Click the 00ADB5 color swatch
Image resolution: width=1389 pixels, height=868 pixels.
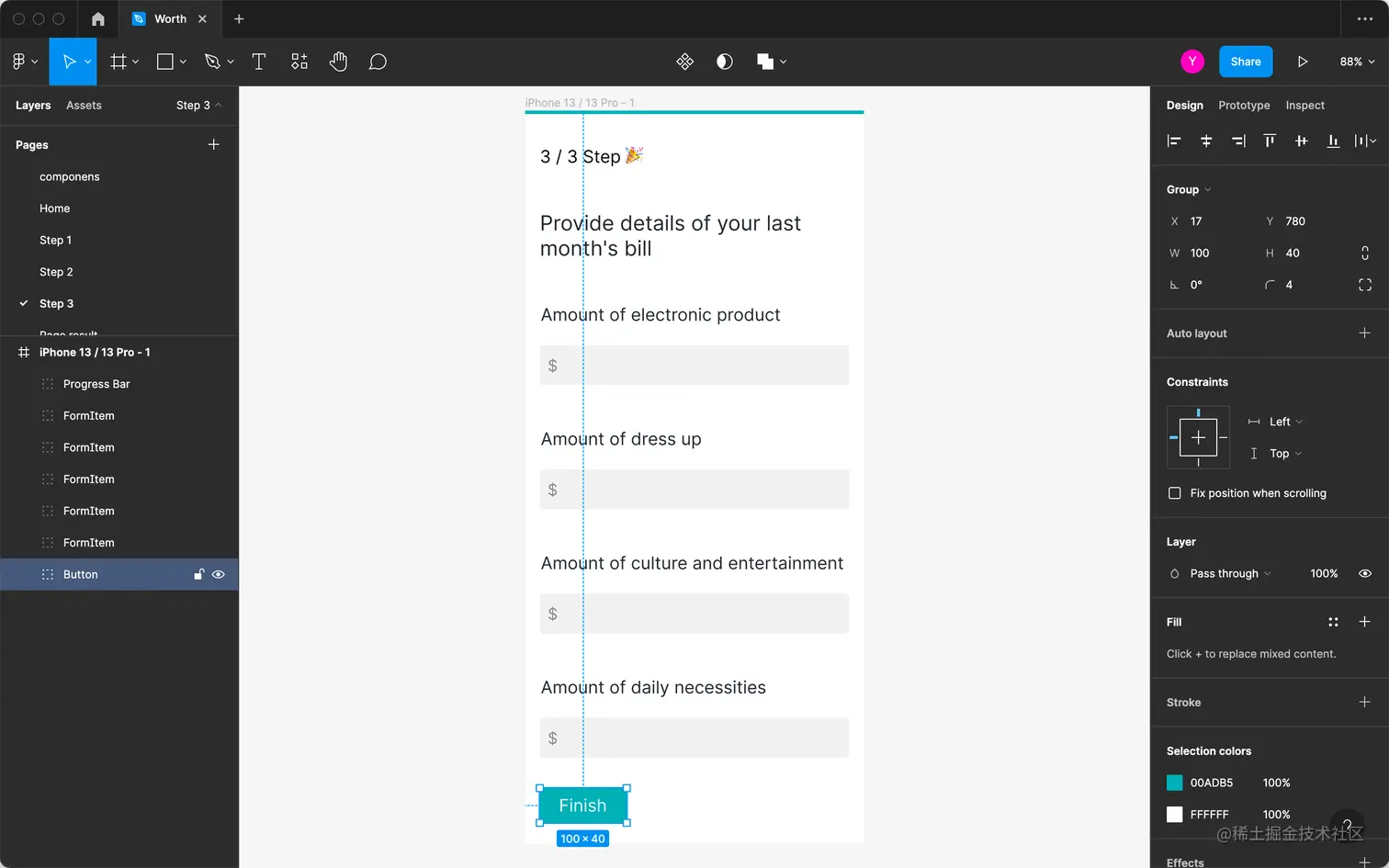pyautogui.click(x=1174, y=783)
